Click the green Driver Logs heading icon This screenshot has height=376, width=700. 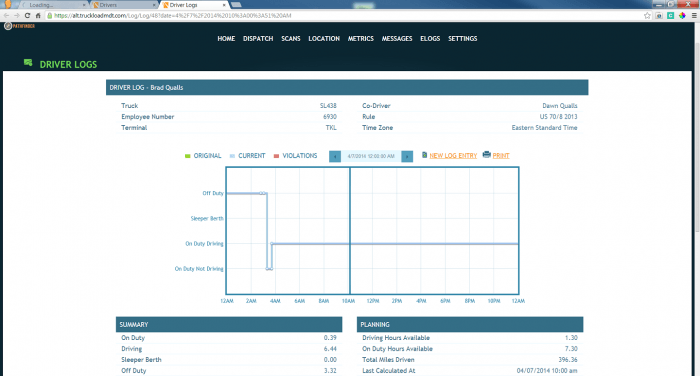(x=28, y=63)
